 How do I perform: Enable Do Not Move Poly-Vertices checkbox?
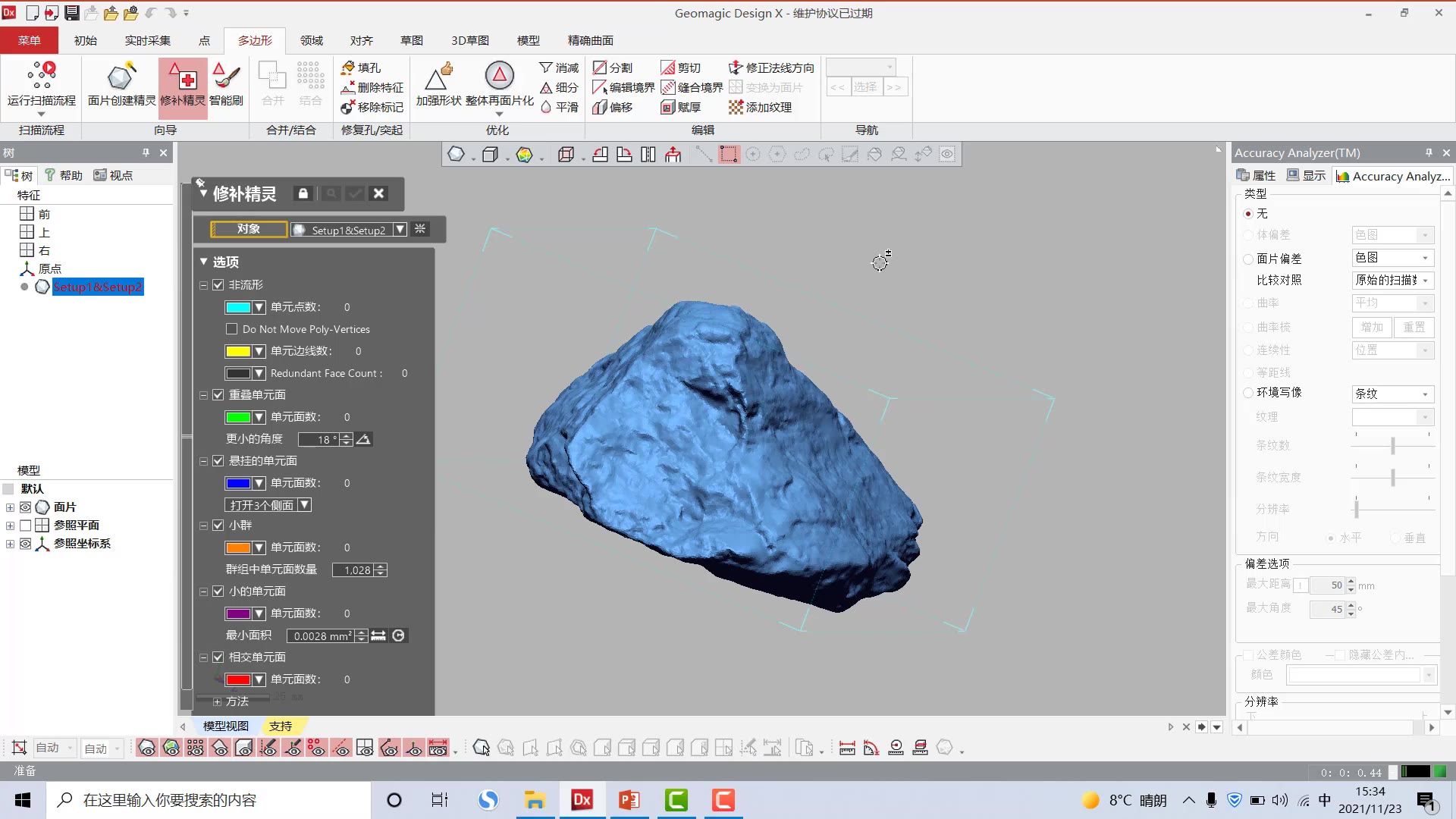coord(232,329)
